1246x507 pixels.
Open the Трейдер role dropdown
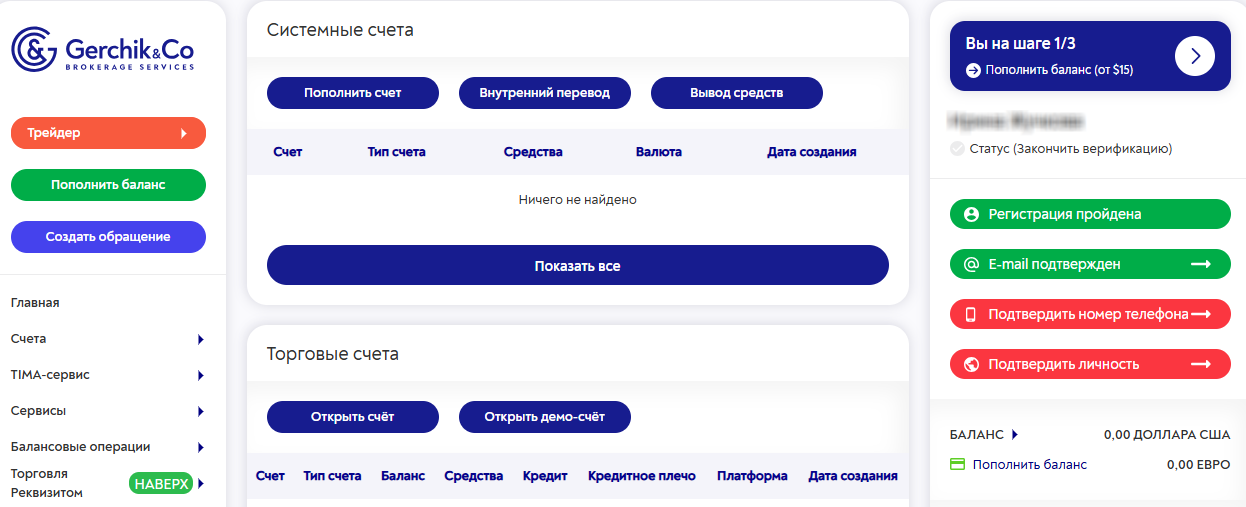point(108,133)
